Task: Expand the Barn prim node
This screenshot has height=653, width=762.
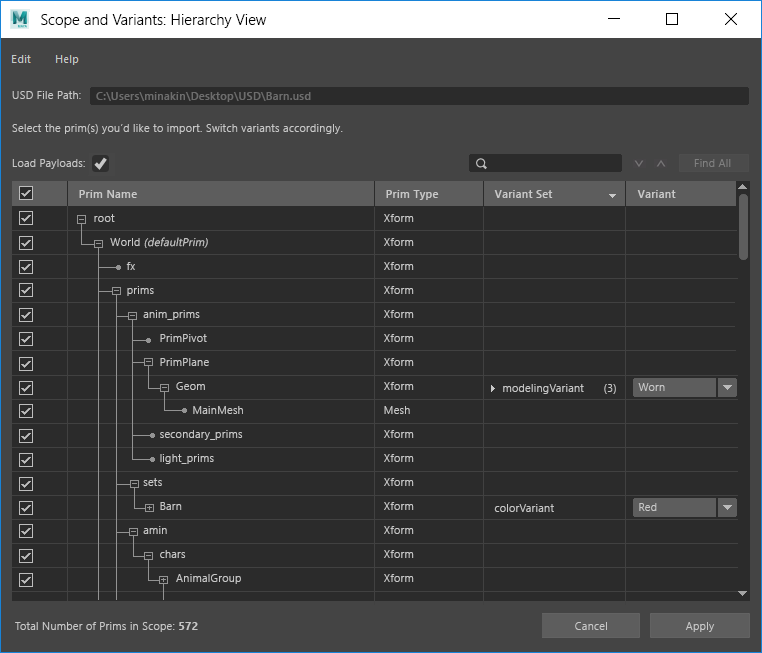Action: [149, 507]
